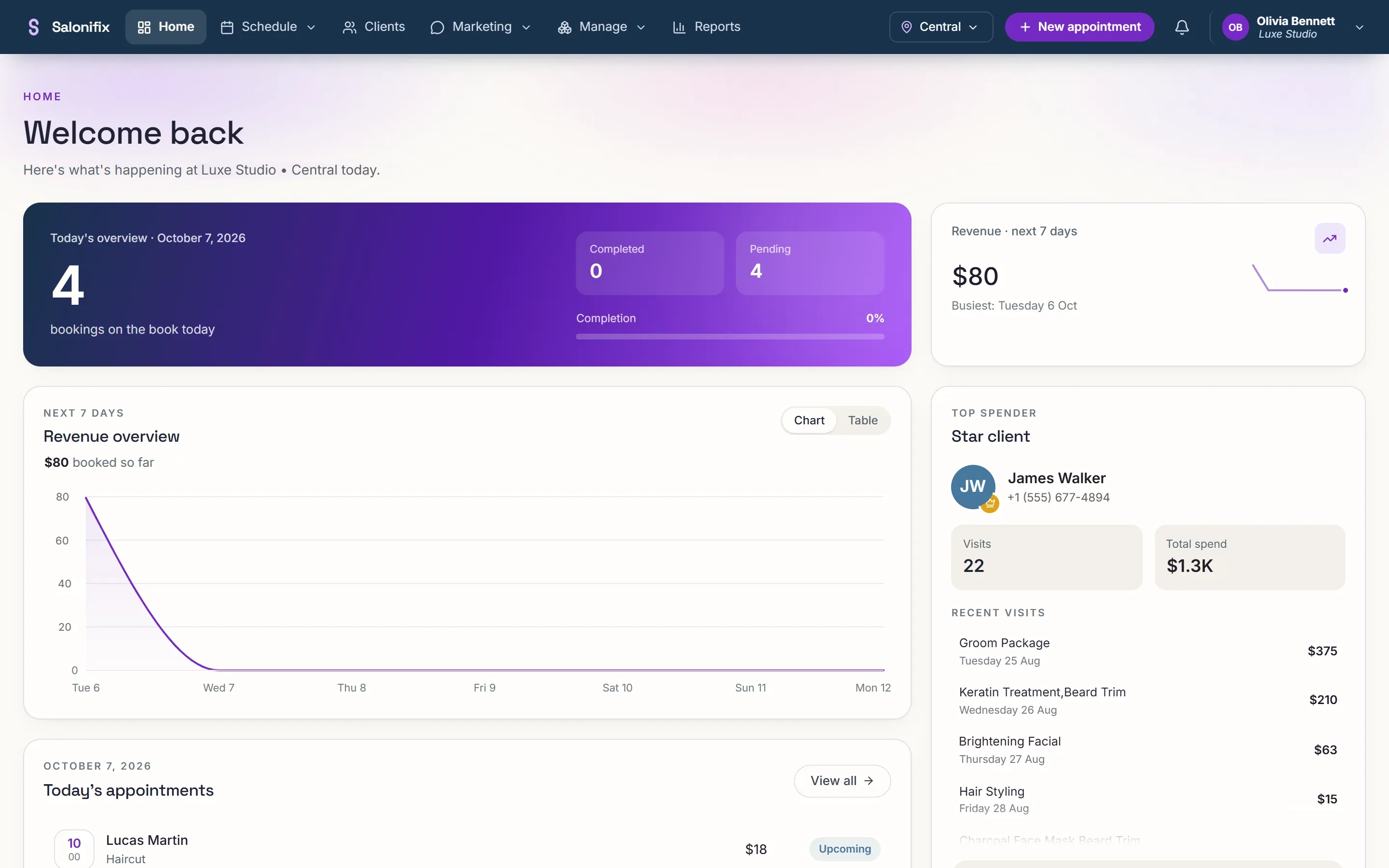Click the calendar icon beside Schedule
Viewport: 1389px width, 868px height.
(227, 27)
